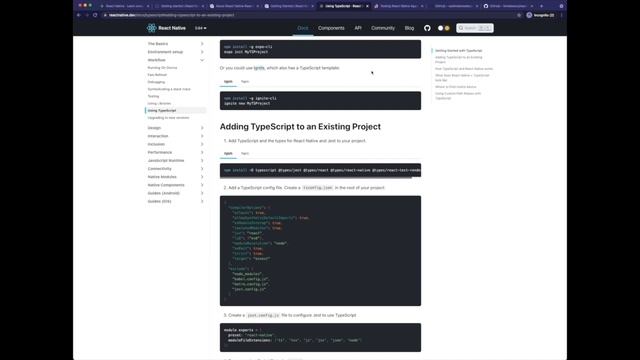Screen dimensions: 640x360
Task: Click the browser forward arrow
Action: pos(87,15)
